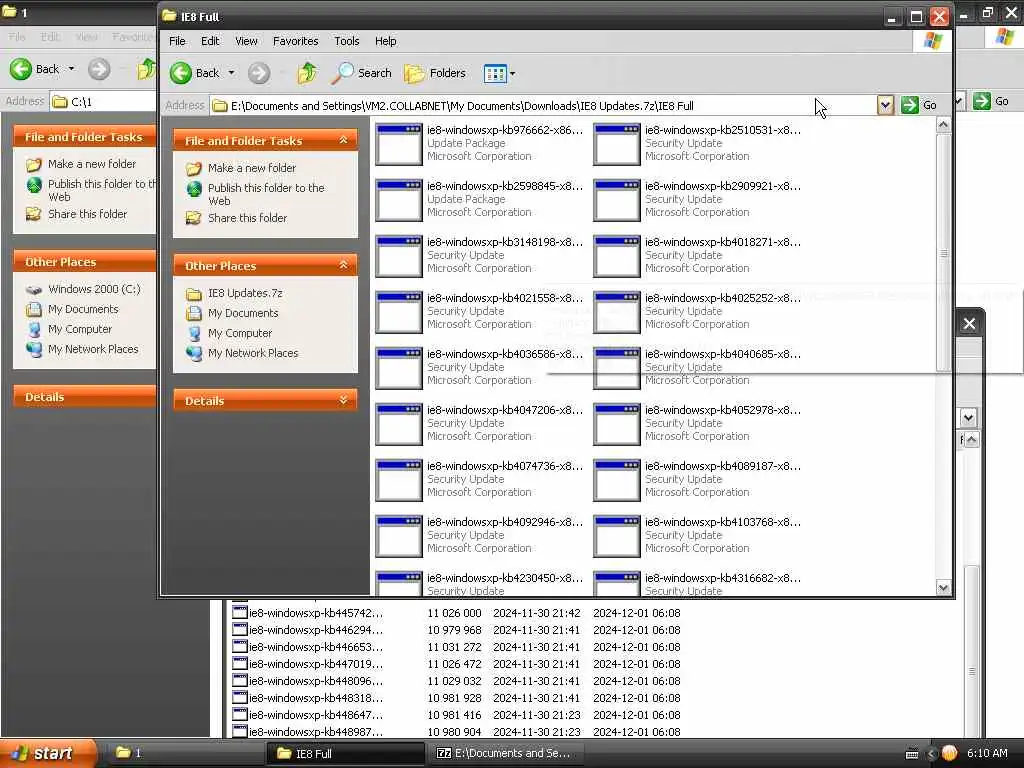The width and height of the screenshot is (1024, 768).
Task: Select ie8-windowsxp-kb446294 row in 7-Zip list
Action: [x=456, y=630]
